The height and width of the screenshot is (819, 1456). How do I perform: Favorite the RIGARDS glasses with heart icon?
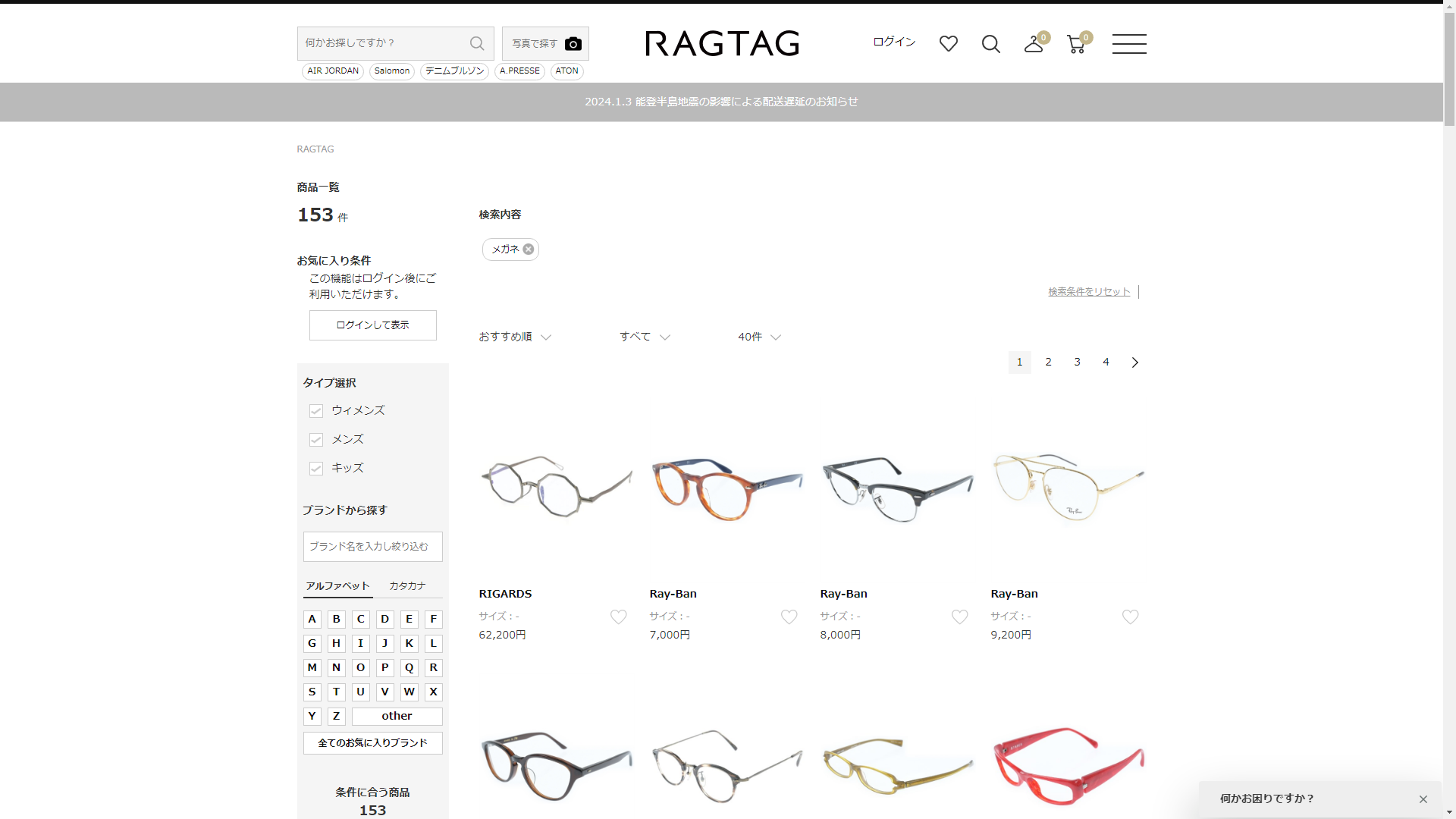[618, 617]
